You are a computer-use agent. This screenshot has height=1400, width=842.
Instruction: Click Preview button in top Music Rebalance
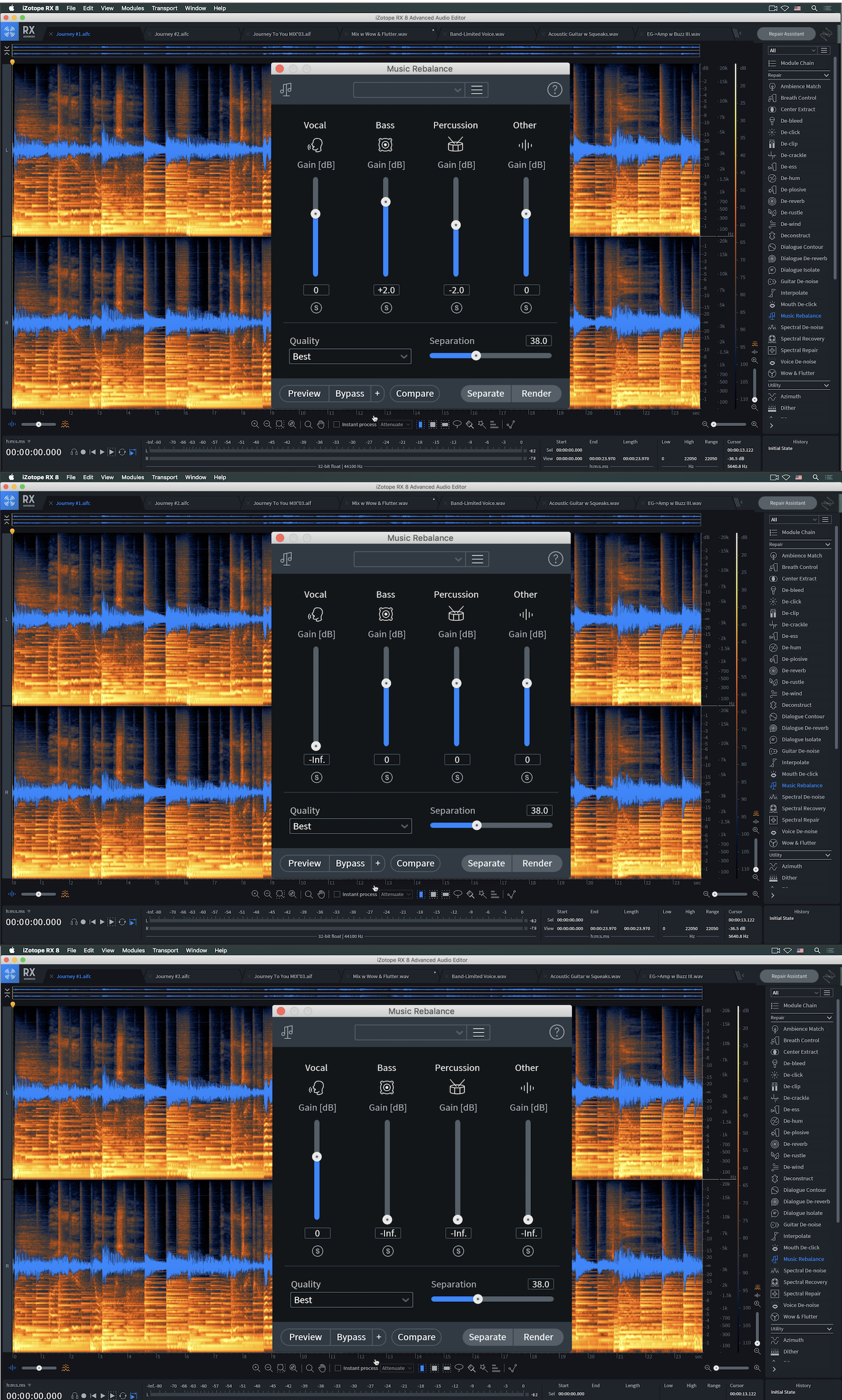304,393
